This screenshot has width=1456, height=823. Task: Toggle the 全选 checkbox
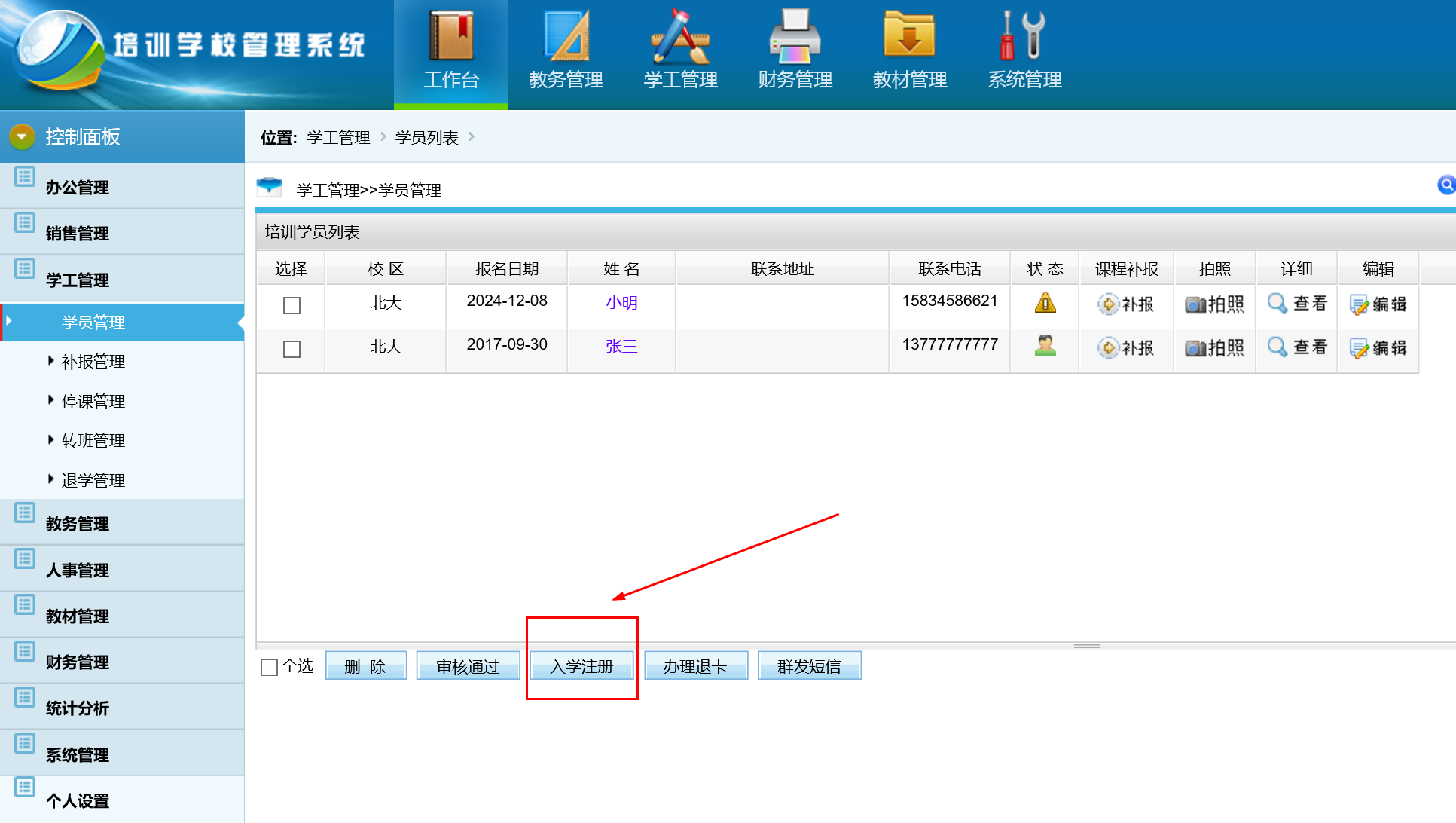[269, 667]
